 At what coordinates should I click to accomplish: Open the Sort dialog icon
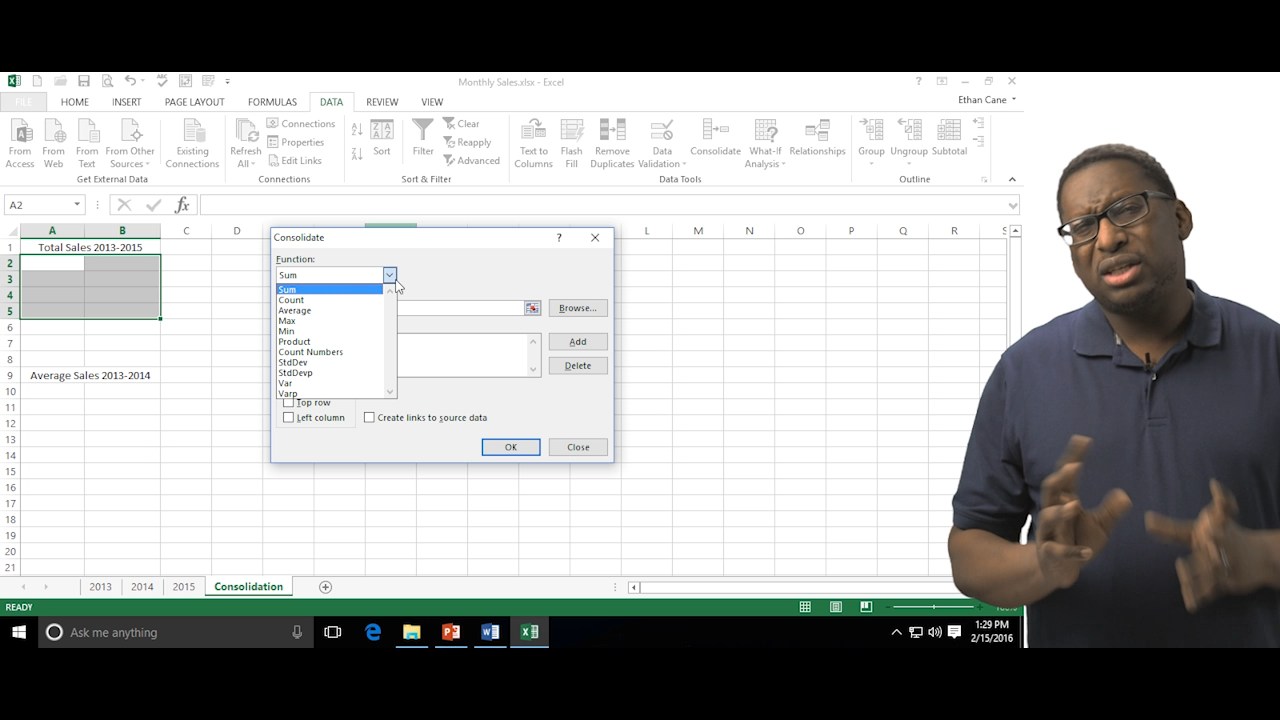(x=382, y=138)
